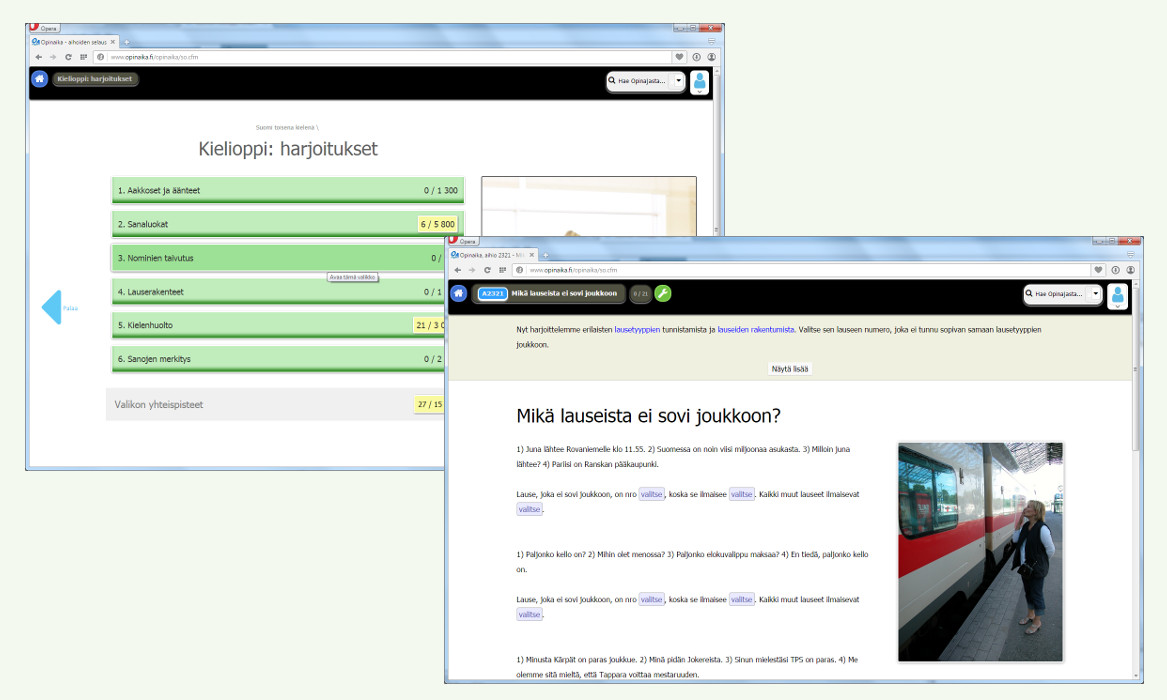Open a new tab in the back window

(127, 42)
